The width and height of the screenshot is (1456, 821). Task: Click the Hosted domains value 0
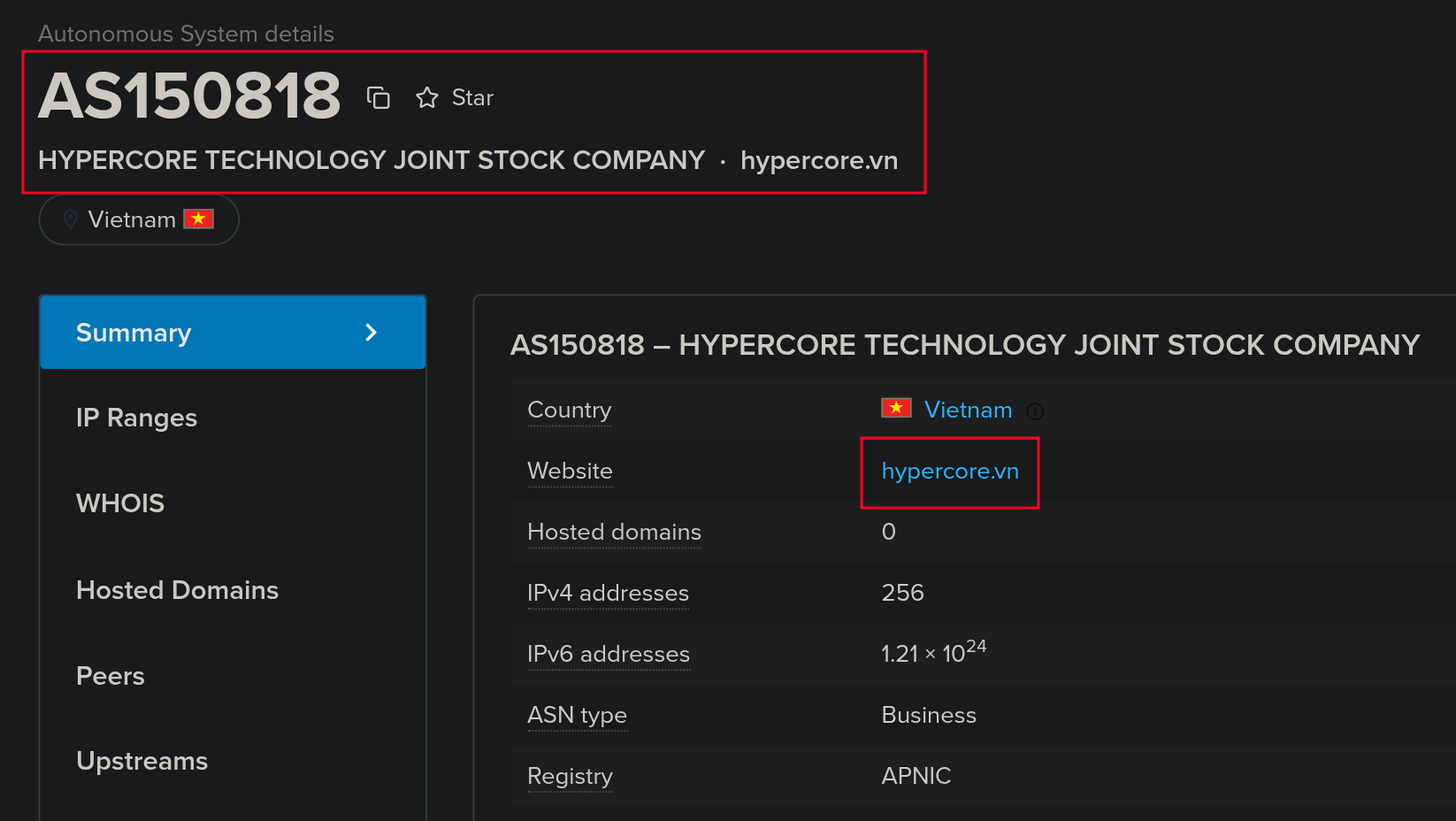(889, 532)
